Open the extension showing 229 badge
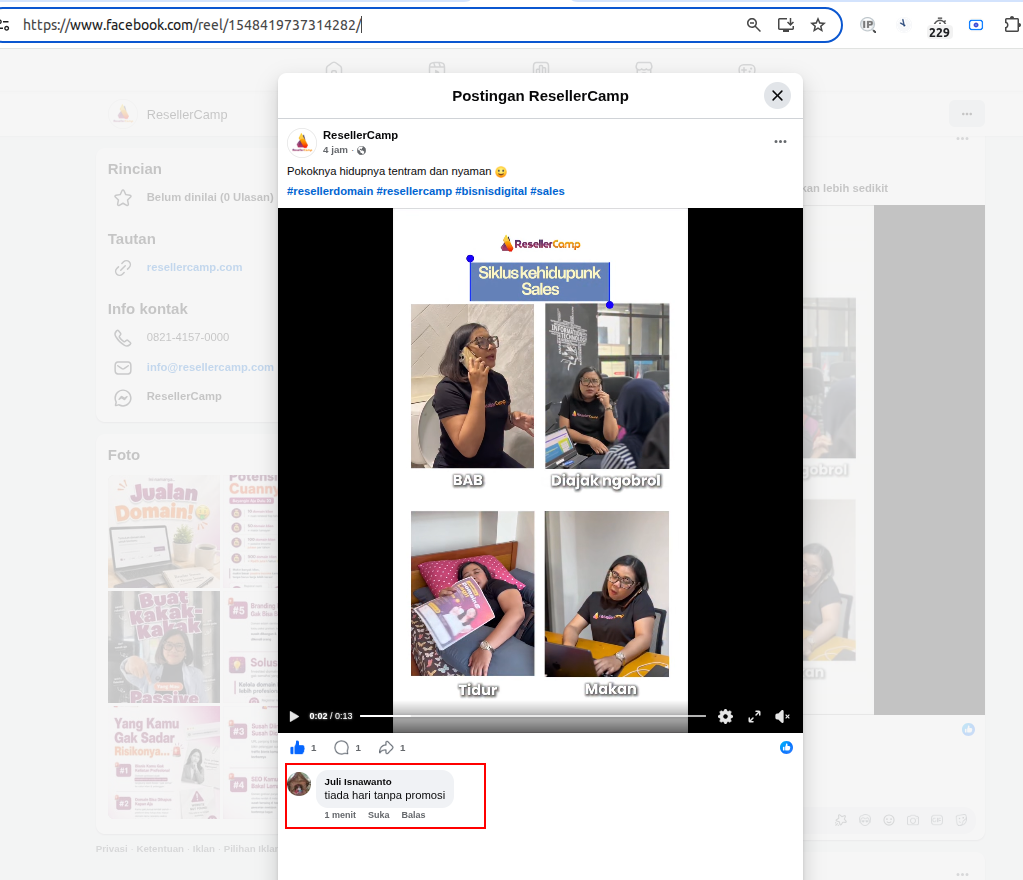This screenshot has height=880, width=1023. [x=939, y=27]
